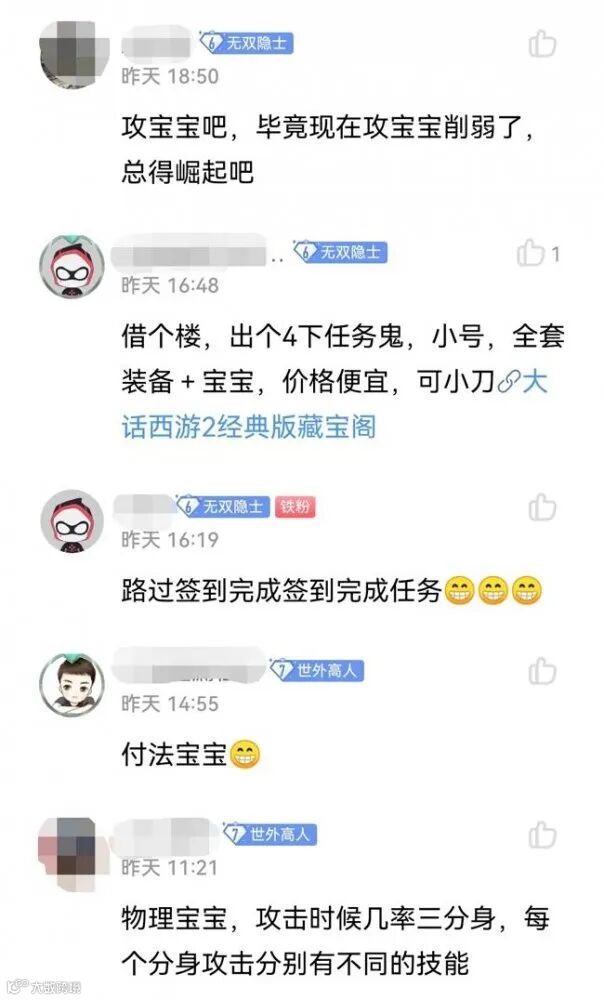Select the comment text 付法宝宝
Image resolution: width=604 pixels, height=1000 pixels.
[174, 755]
